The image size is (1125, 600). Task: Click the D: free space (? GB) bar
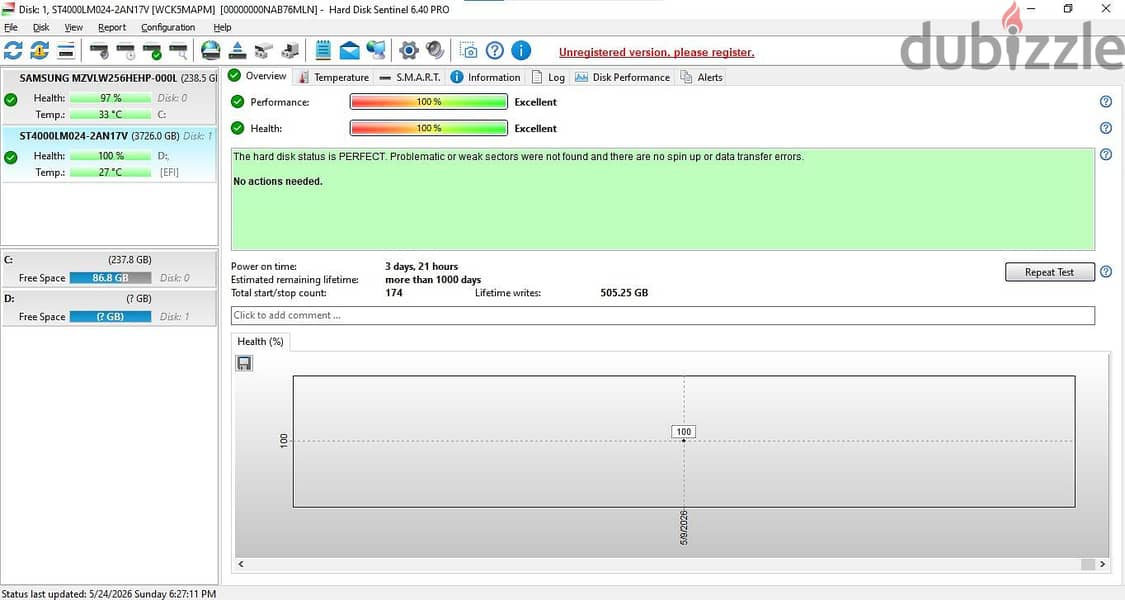pos(110,317)
